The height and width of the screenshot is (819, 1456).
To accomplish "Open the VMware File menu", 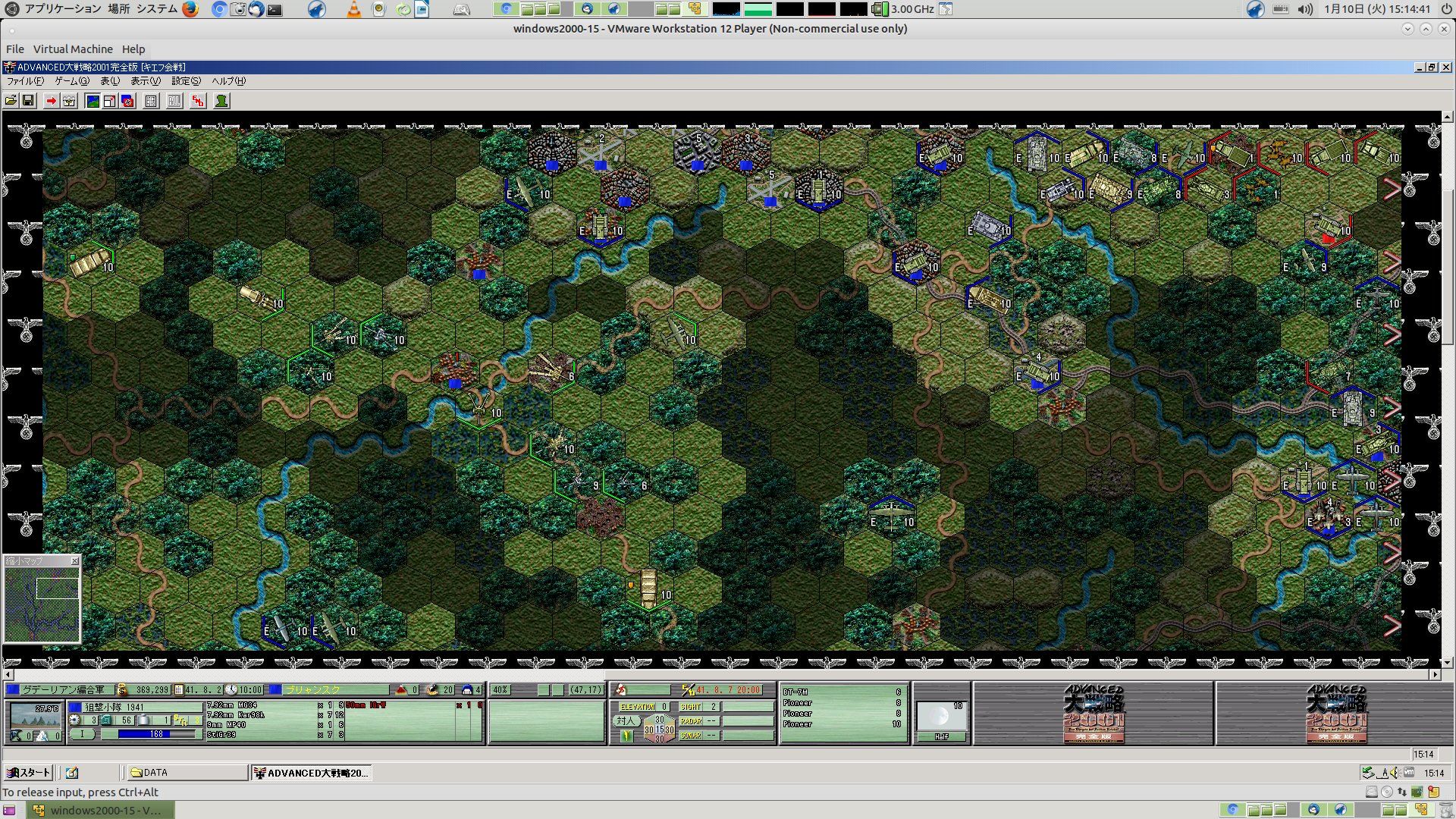I will click(x=14, y=49).
